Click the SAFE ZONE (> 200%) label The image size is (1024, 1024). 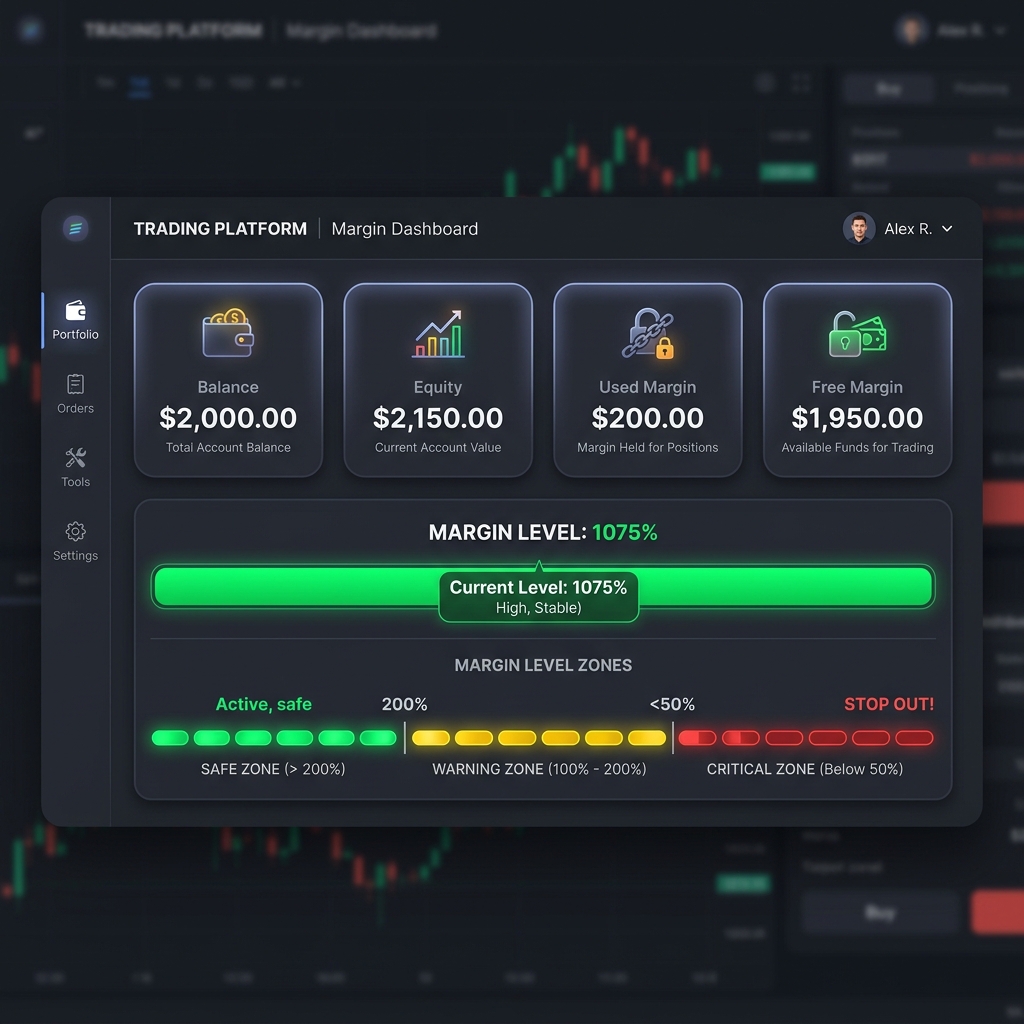(273, 769)
